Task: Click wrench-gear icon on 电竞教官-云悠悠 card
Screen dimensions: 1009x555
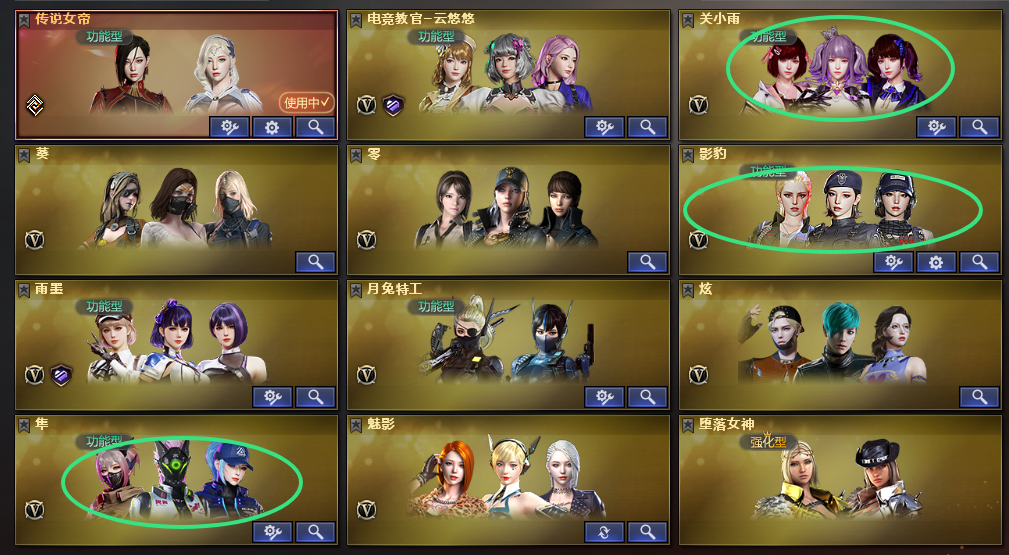Action: point(604,127)
